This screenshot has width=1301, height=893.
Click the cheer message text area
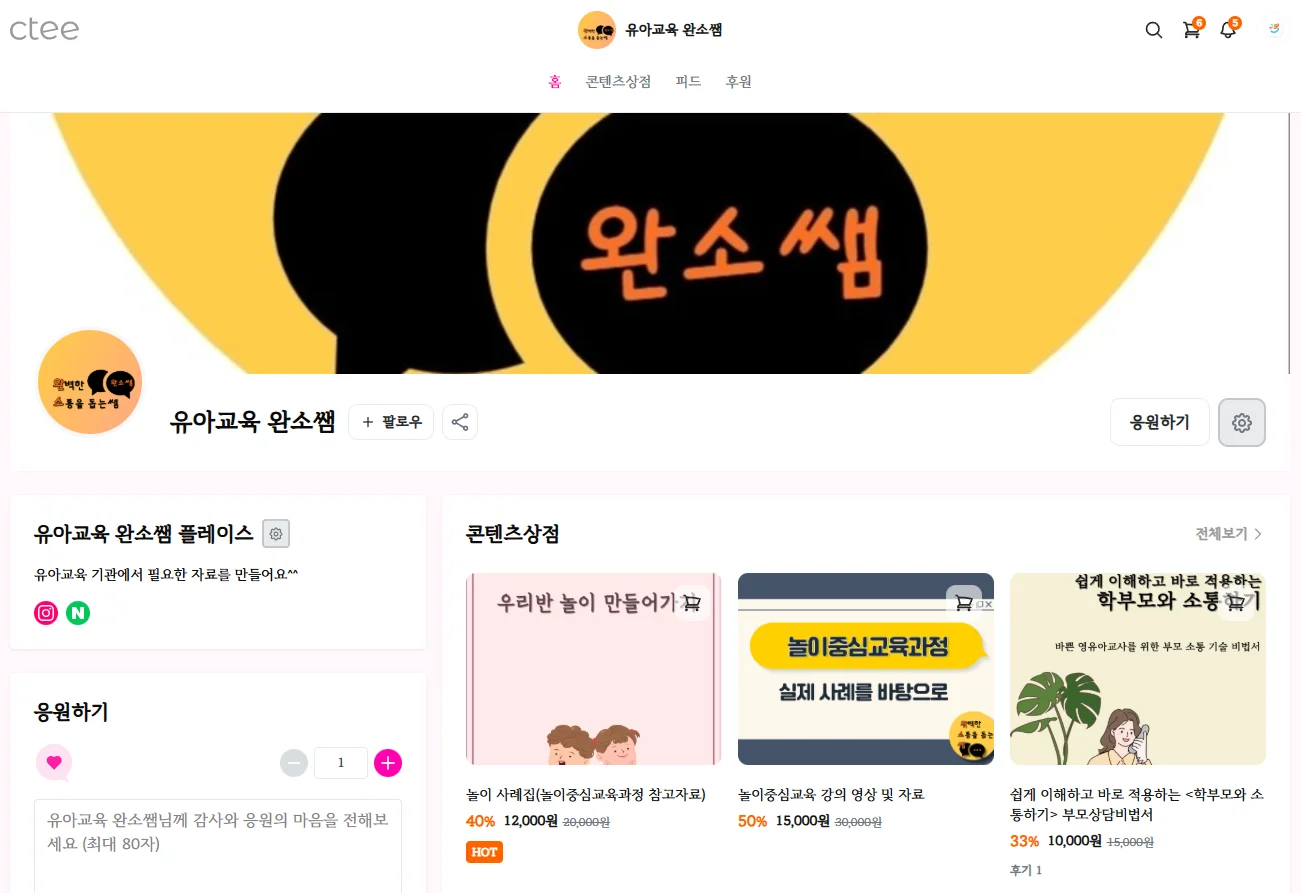click(218, 846)
